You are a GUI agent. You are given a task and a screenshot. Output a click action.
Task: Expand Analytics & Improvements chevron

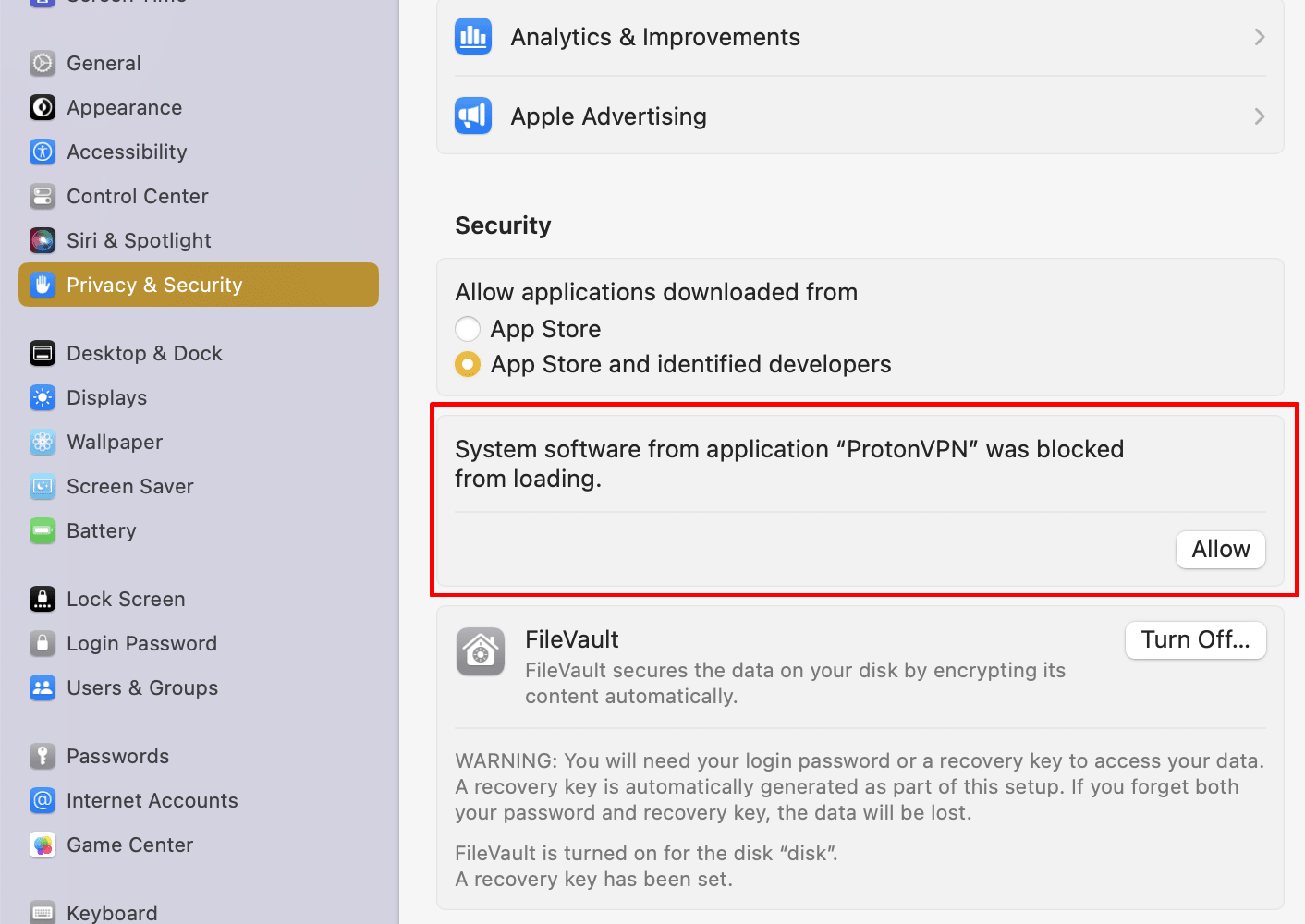tap(1259, 37)
